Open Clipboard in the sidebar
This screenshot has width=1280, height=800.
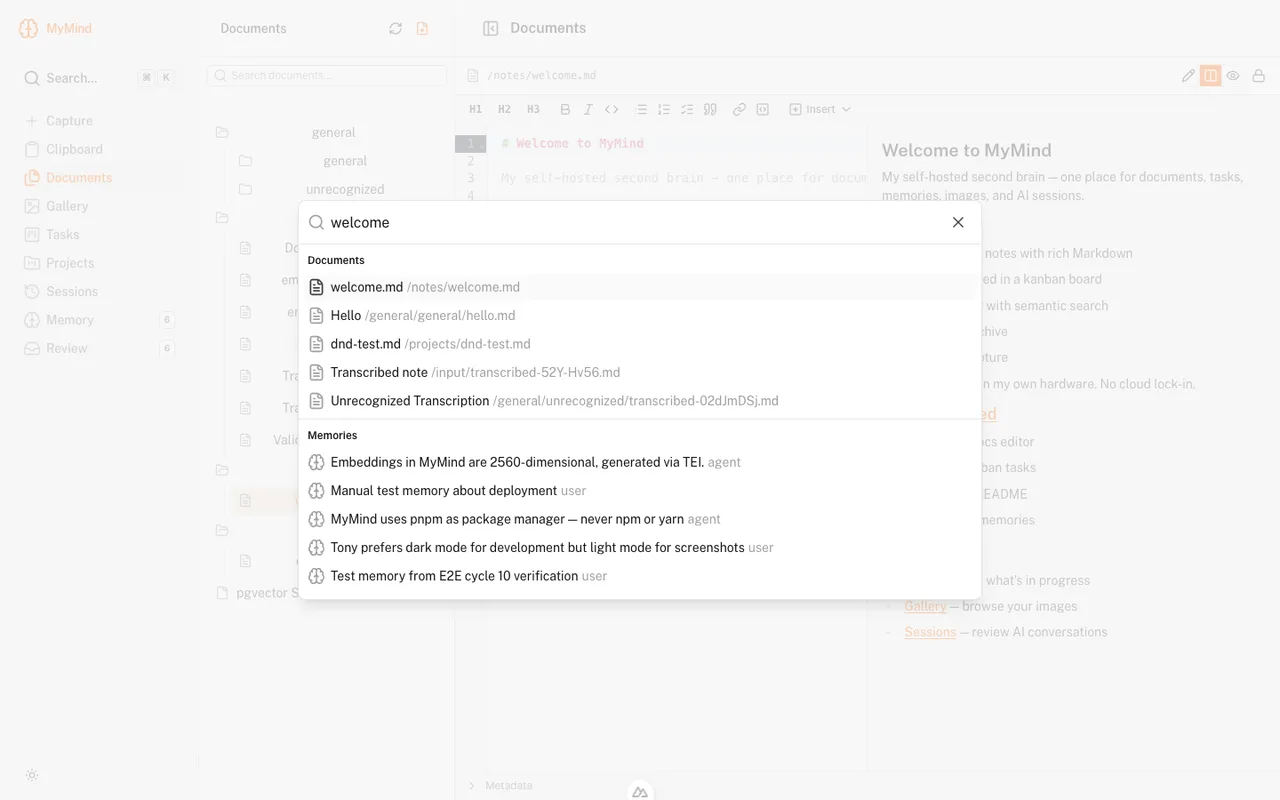click(63, 149)
